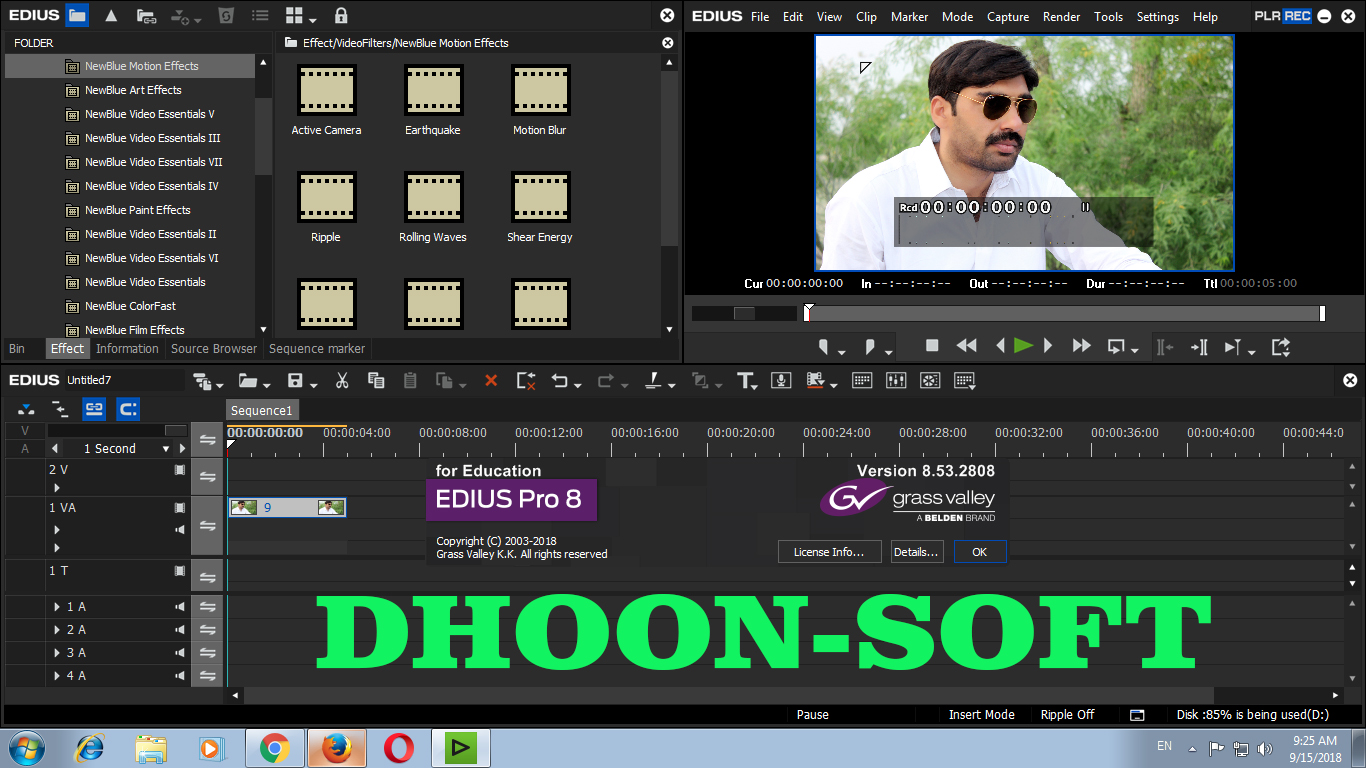Toggle the Vectorscope/Waveform icon

(930, 380)
